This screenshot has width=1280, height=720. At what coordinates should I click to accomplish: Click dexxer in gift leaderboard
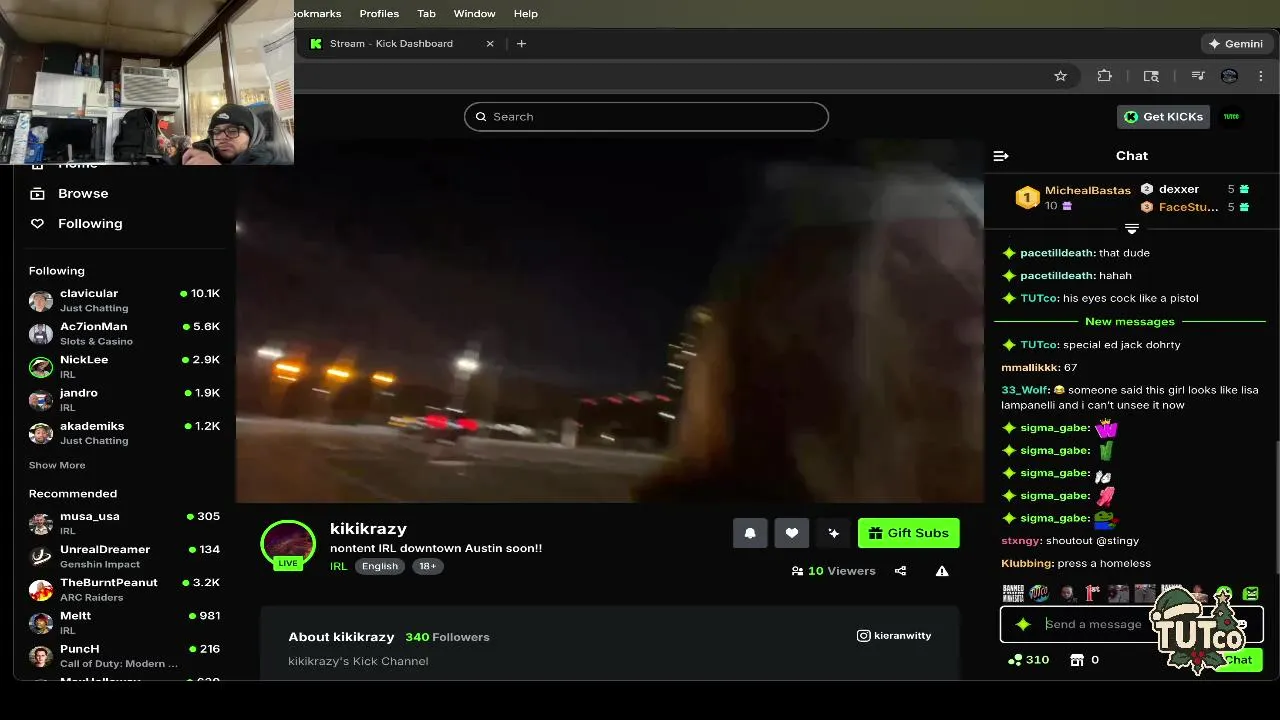click(1179, 189)
